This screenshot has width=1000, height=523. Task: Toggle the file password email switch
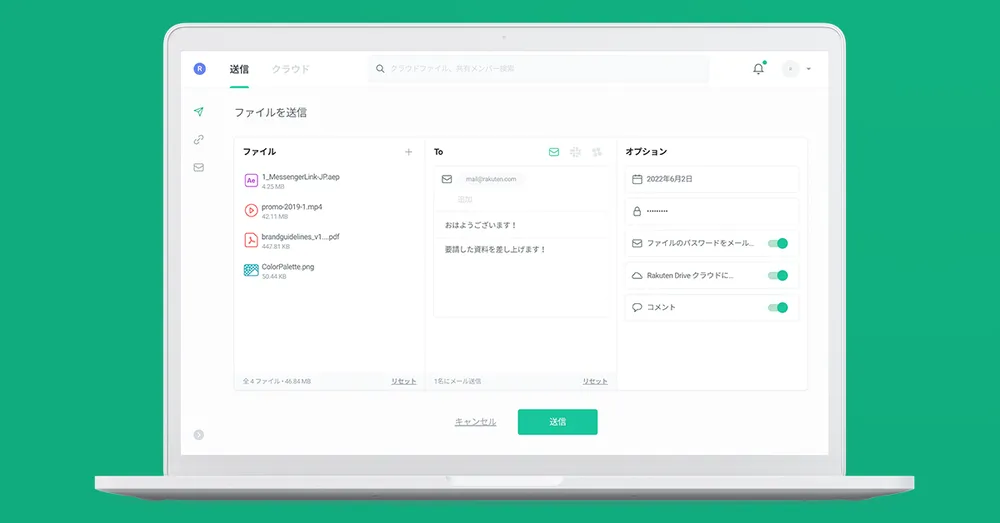(x=777, y=243)
